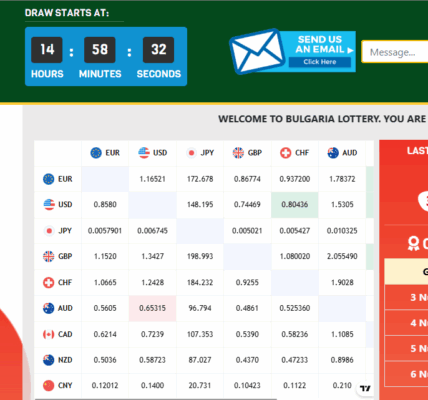
Task: Click the highlighted AUD/USD rate 0.65315
Action: 152,308
